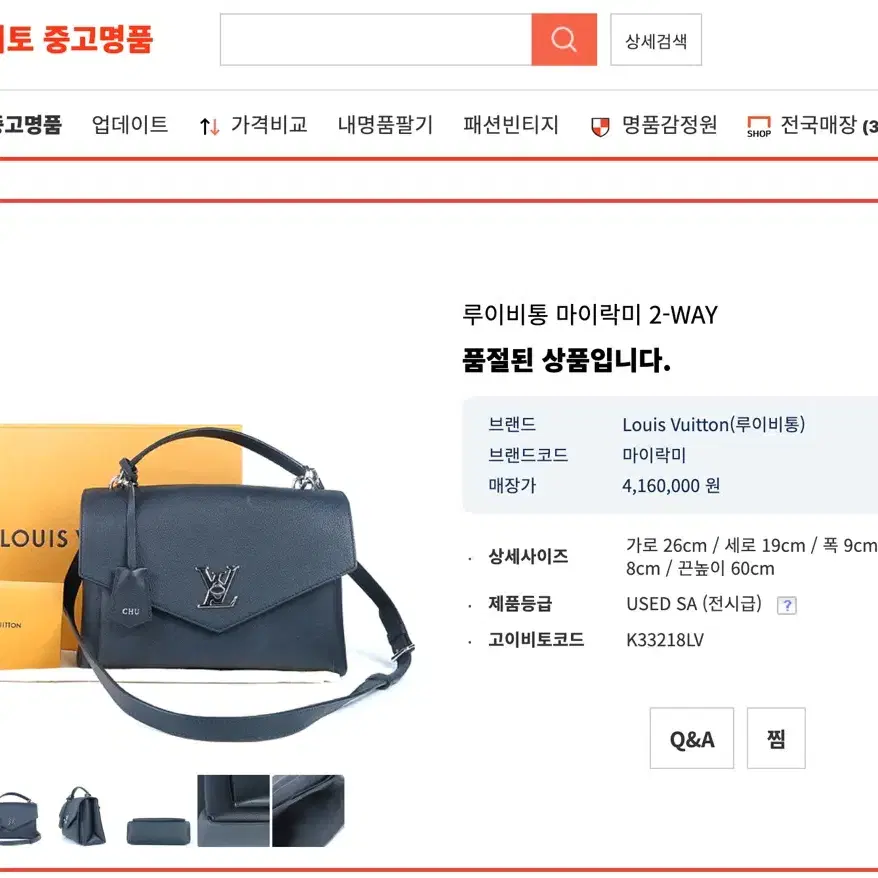Go to the 업데이트 menu
Screen dimensions: 878x878
coord(130,124)
